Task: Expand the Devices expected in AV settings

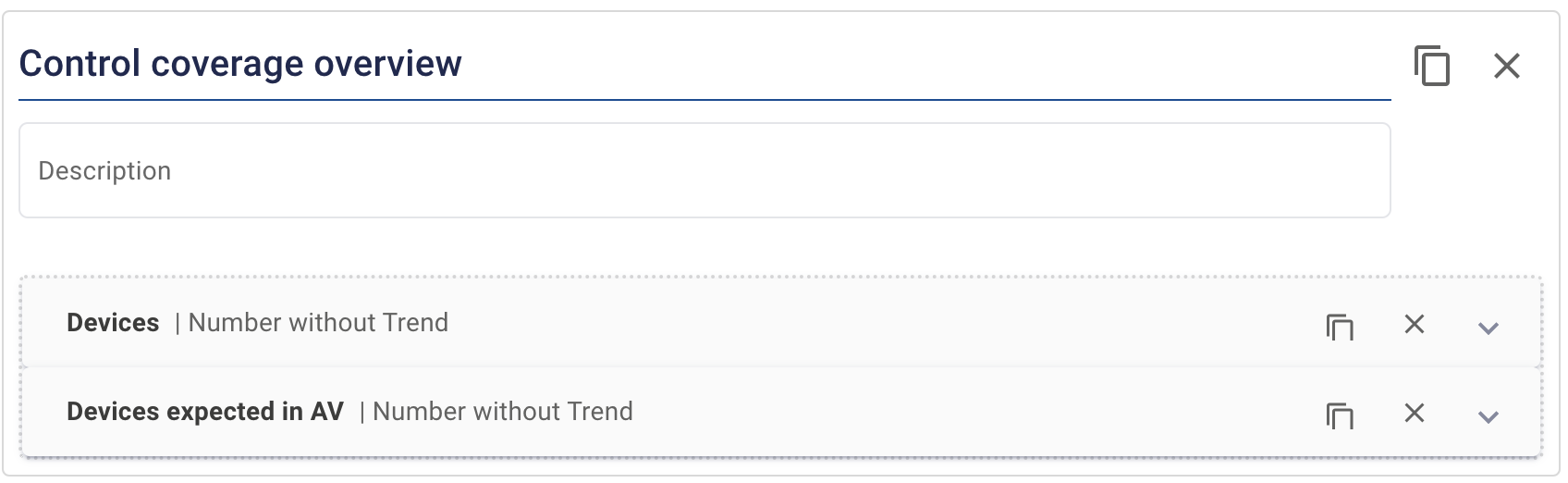Action: pos(1488,416)
